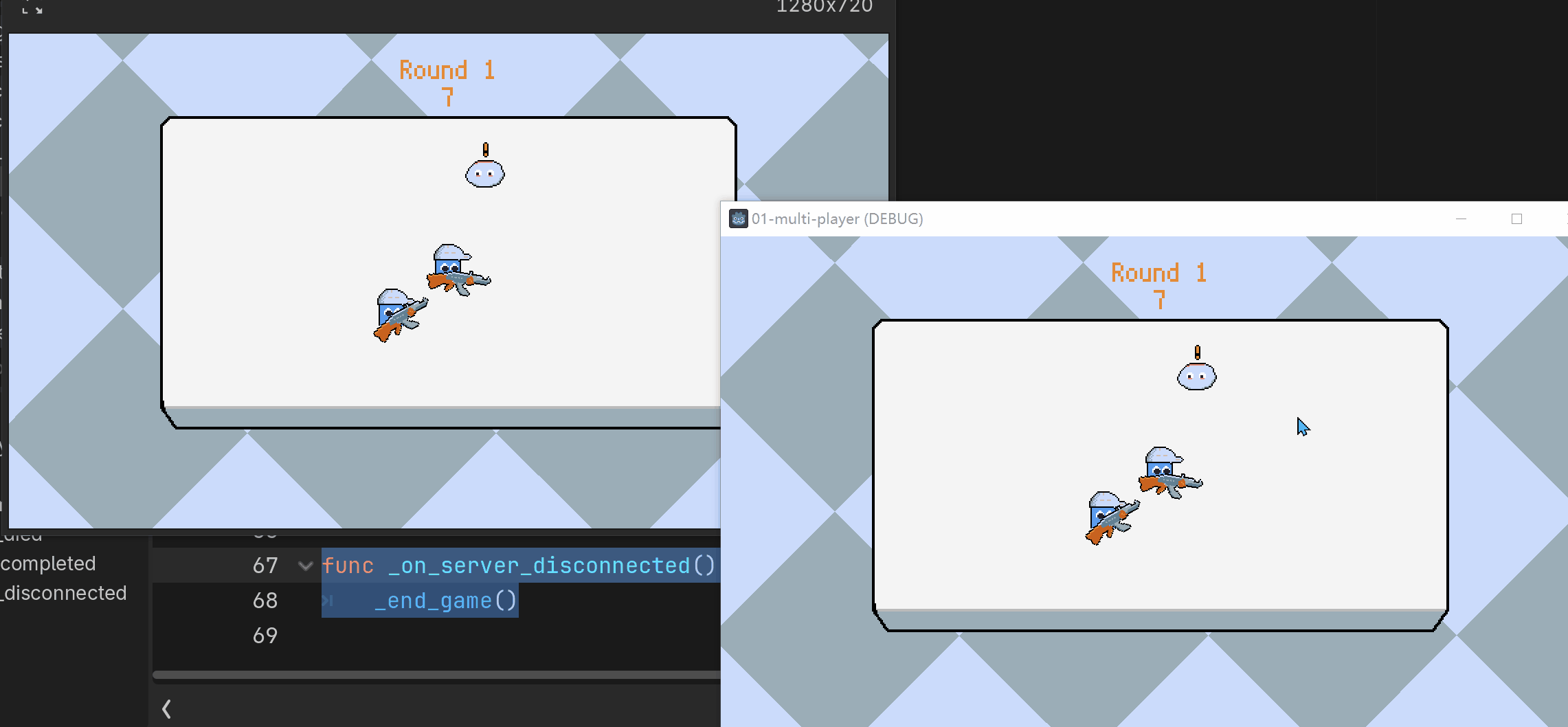Select "completed" in the script method list

47,563
